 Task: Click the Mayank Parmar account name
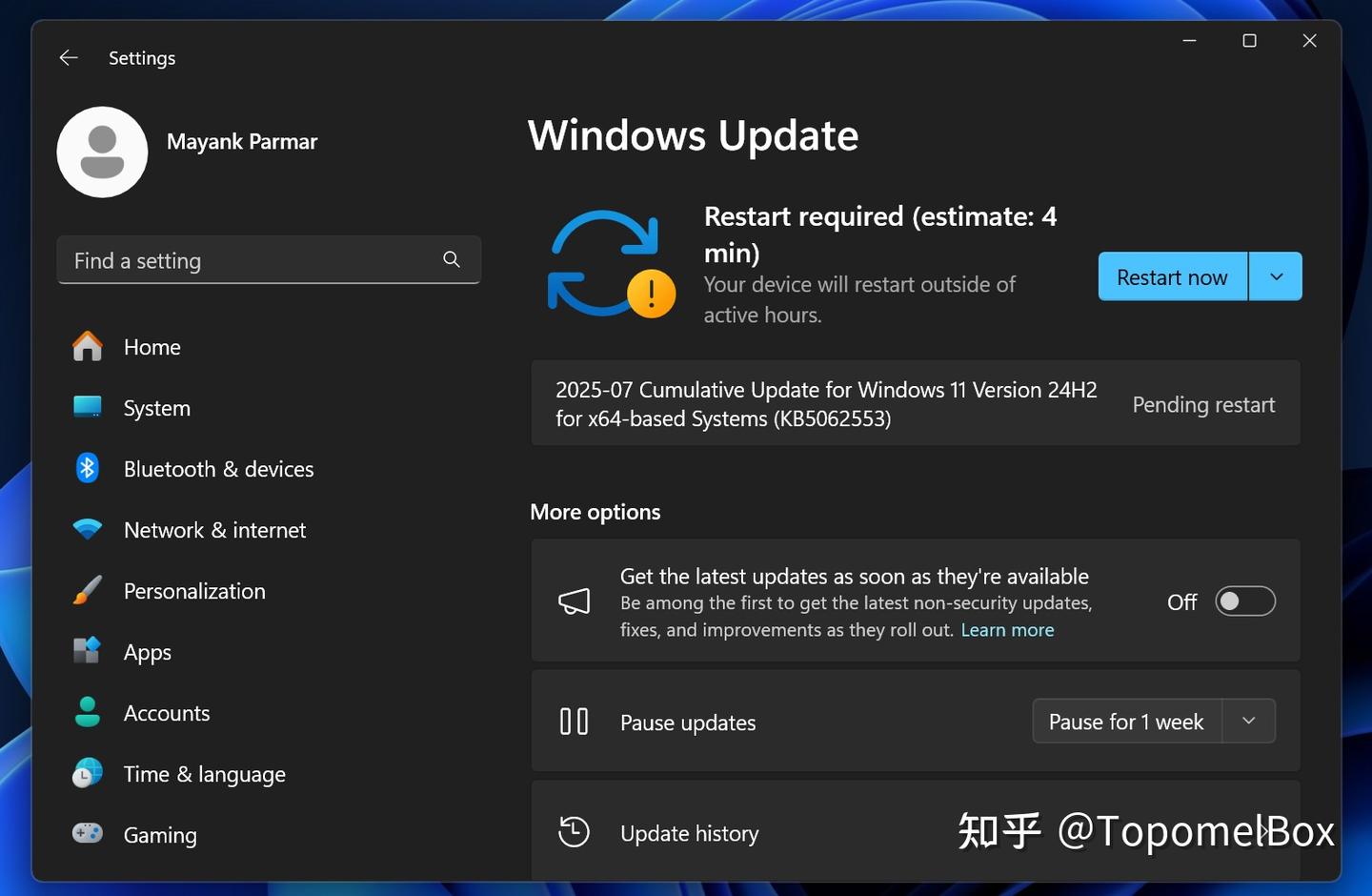(242, 142)
